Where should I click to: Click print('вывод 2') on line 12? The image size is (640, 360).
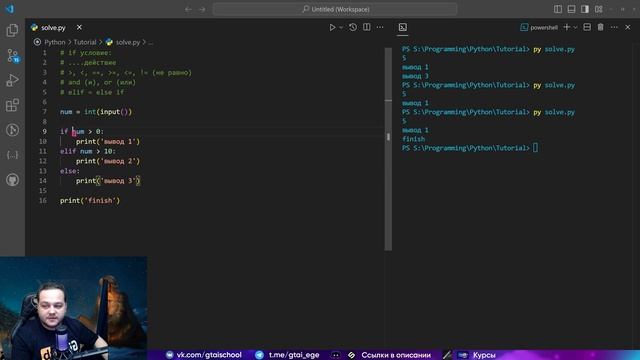(x=108, y=161)
